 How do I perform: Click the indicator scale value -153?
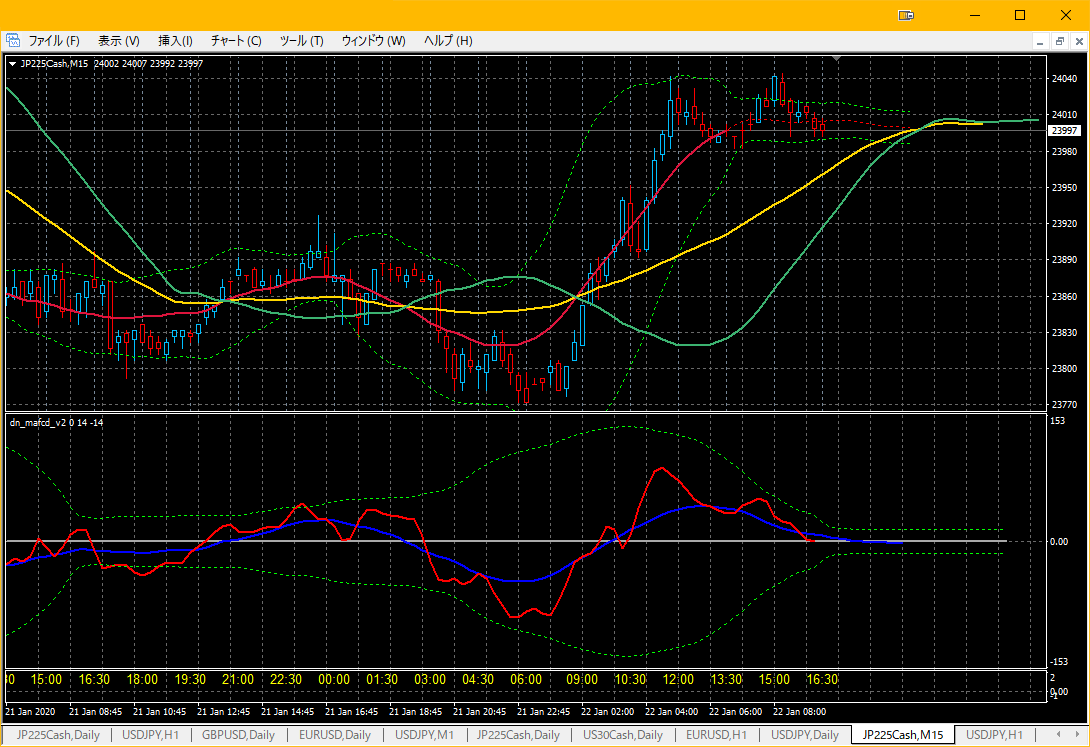coord(1058,662)
